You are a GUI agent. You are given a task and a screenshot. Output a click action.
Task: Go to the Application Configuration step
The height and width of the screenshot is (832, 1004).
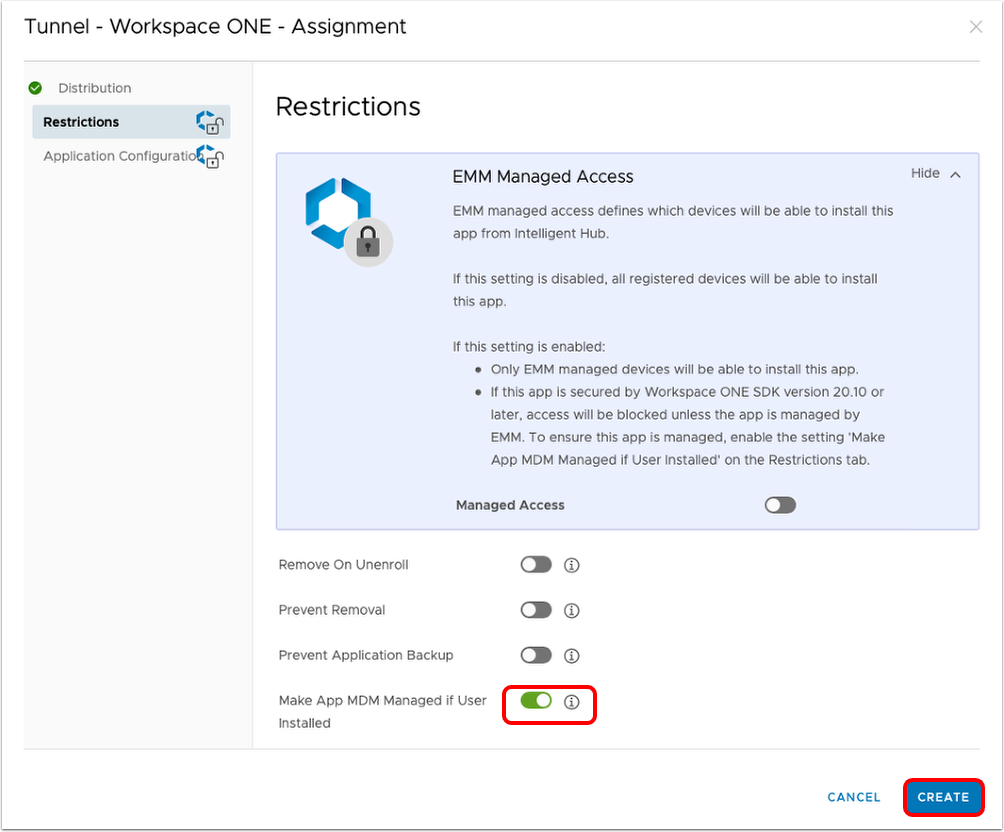[x=118, y=156]
